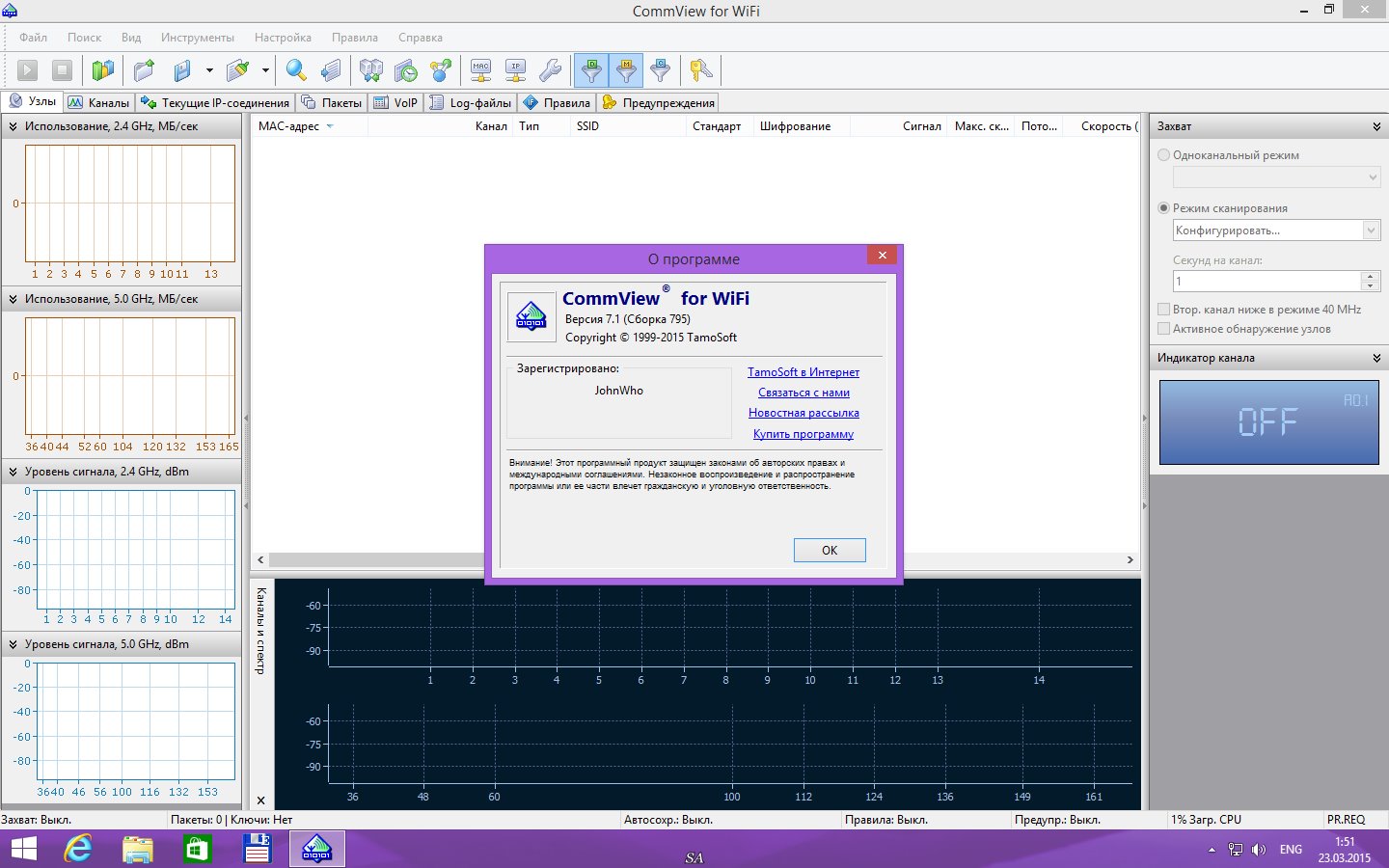Click the MAC aliases icon
The image size is (1389, 868).
click(x=480, y=70)
